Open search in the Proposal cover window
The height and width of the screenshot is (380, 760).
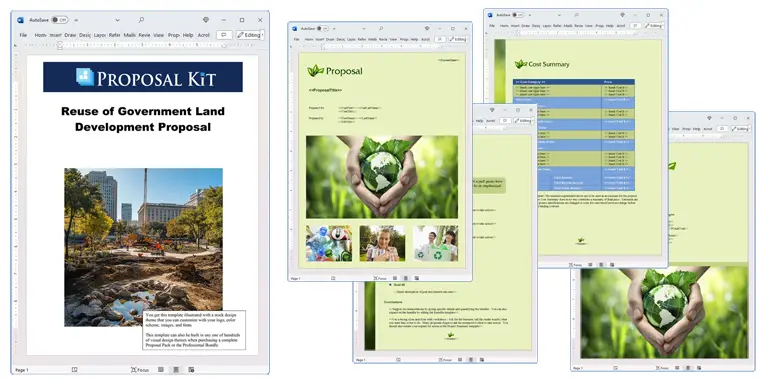(x=381, y=29)
